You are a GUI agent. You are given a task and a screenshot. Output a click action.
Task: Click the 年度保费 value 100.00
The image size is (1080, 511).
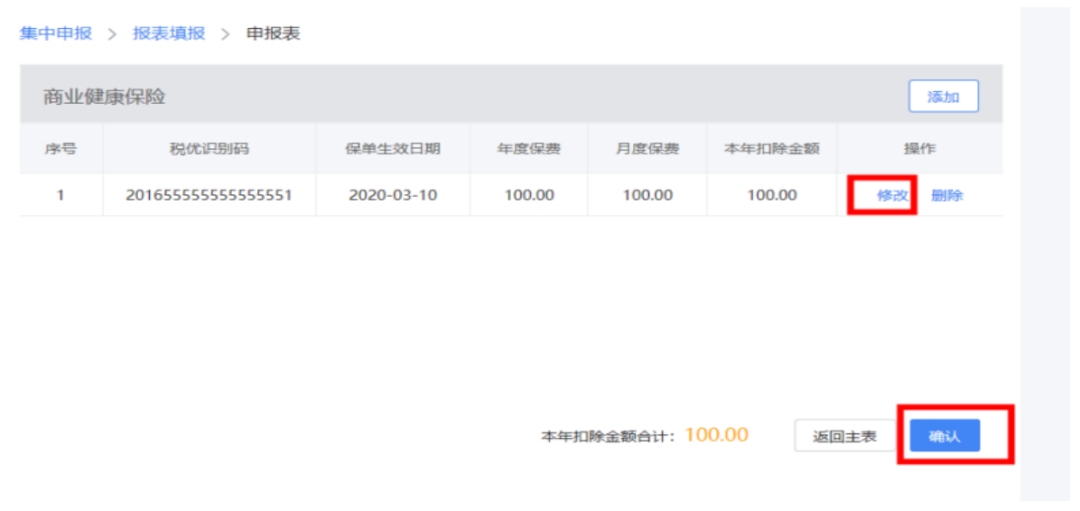click(529, 196)
